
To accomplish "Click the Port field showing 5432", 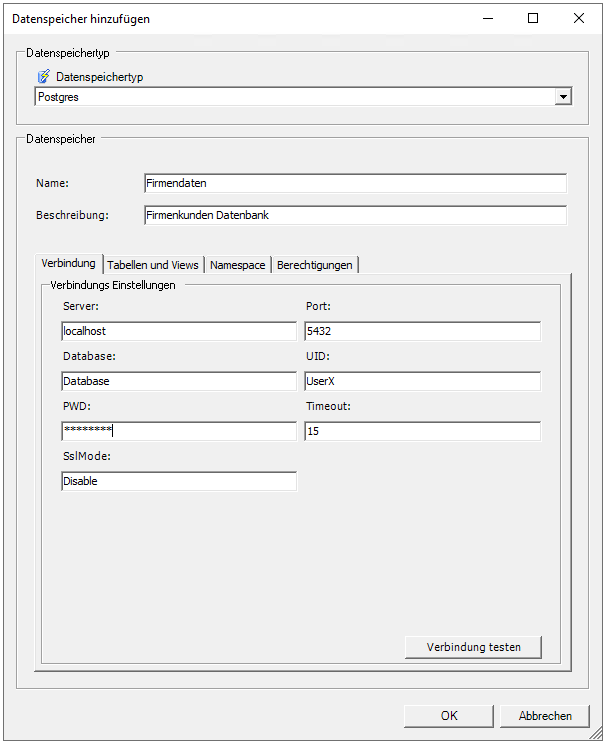I will (422, 331).
